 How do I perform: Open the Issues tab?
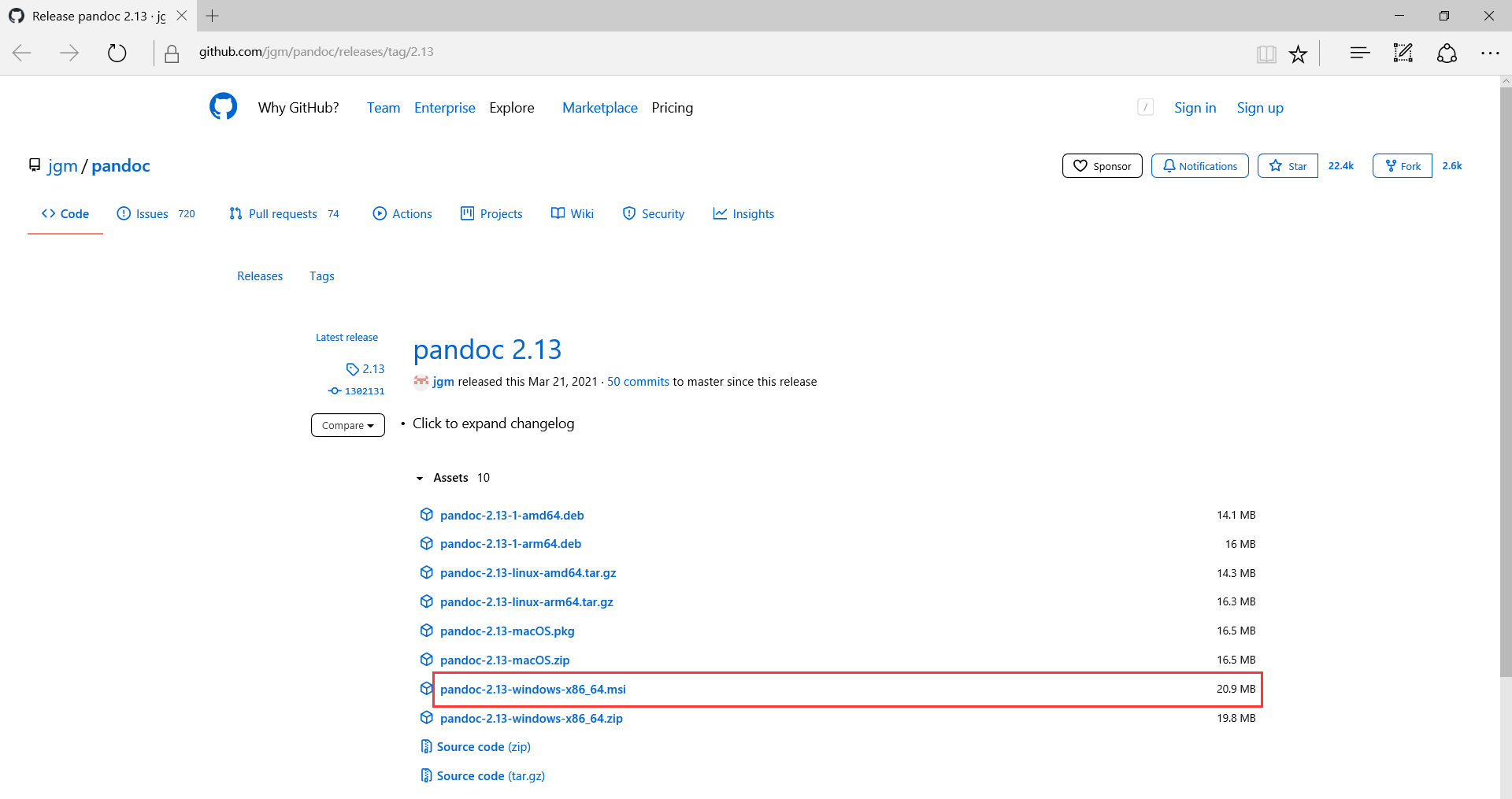[x=156, y=214]
